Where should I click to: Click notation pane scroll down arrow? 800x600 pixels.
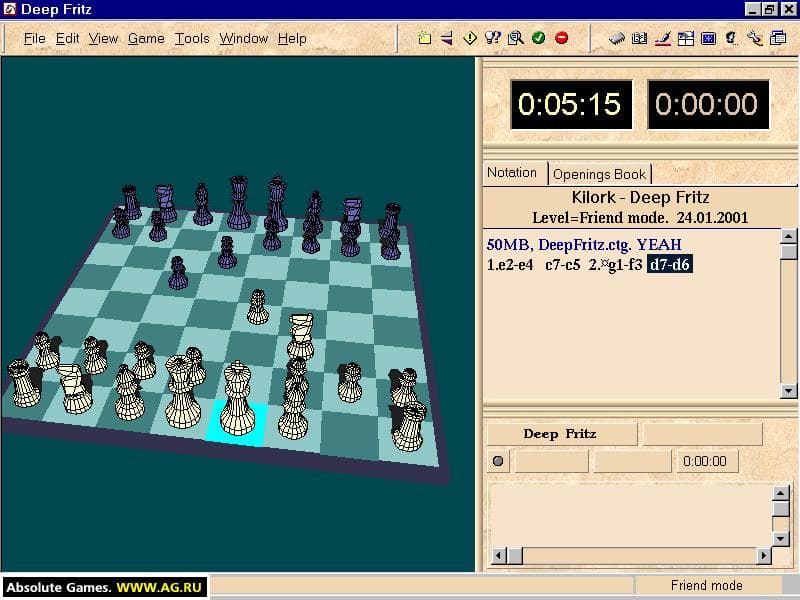click(x=788, y=391)
